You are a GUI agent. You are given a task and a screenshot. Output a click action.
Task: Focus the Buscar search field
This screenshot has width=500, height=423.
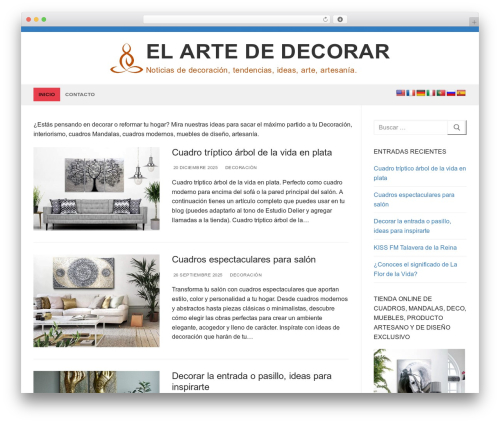tap(410, 127)
